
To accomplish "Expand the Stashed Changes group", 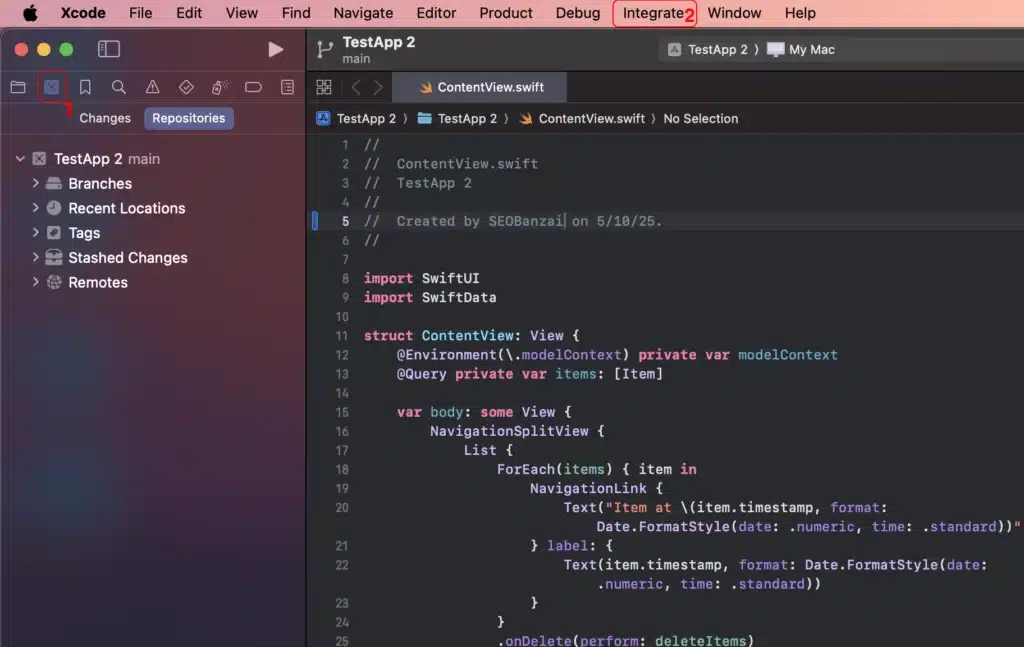I will tap(35, 257).
